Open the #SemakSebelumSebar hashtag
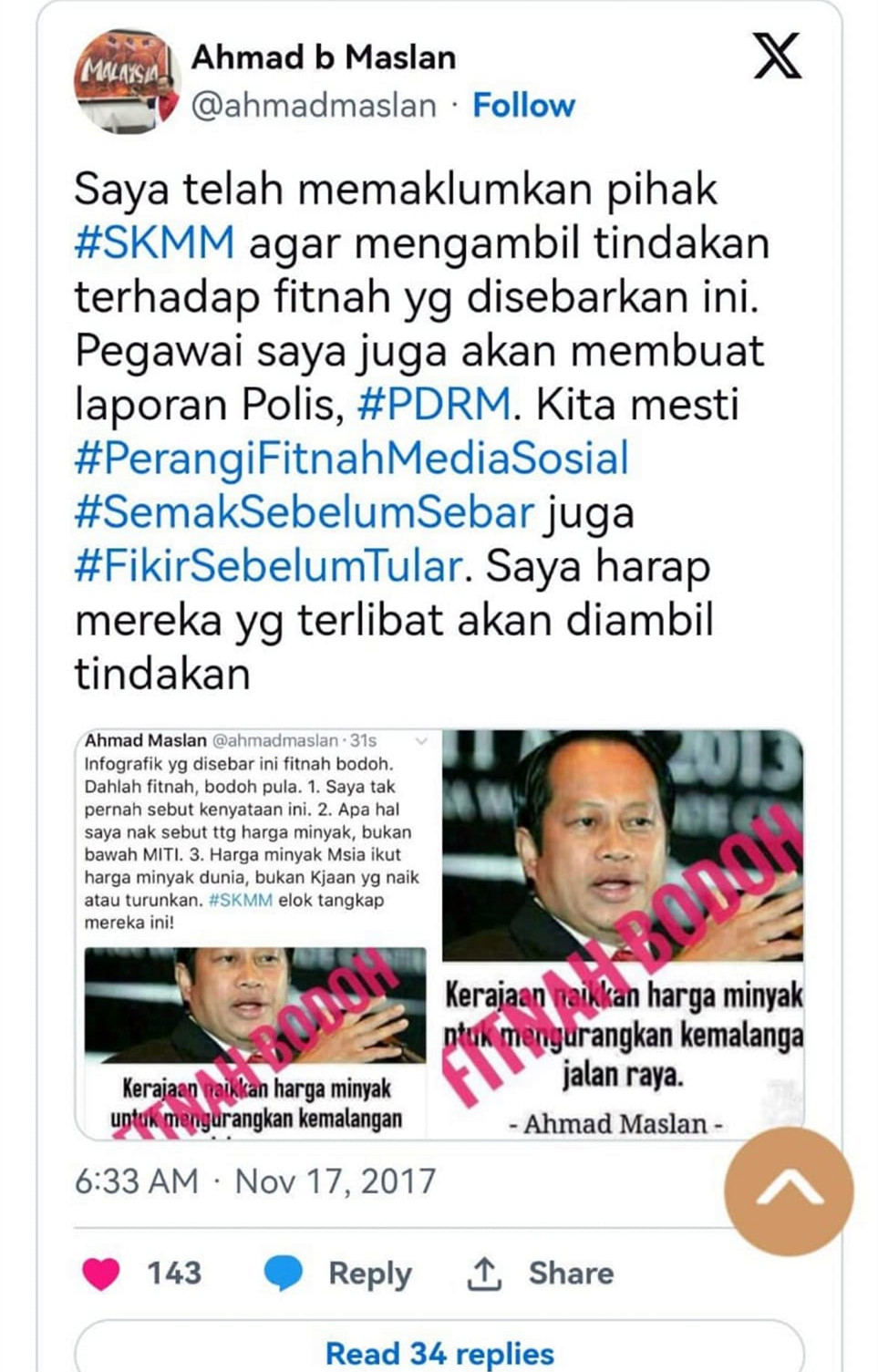The width and height of the screenshot is (878, 1372). point(304,512)
